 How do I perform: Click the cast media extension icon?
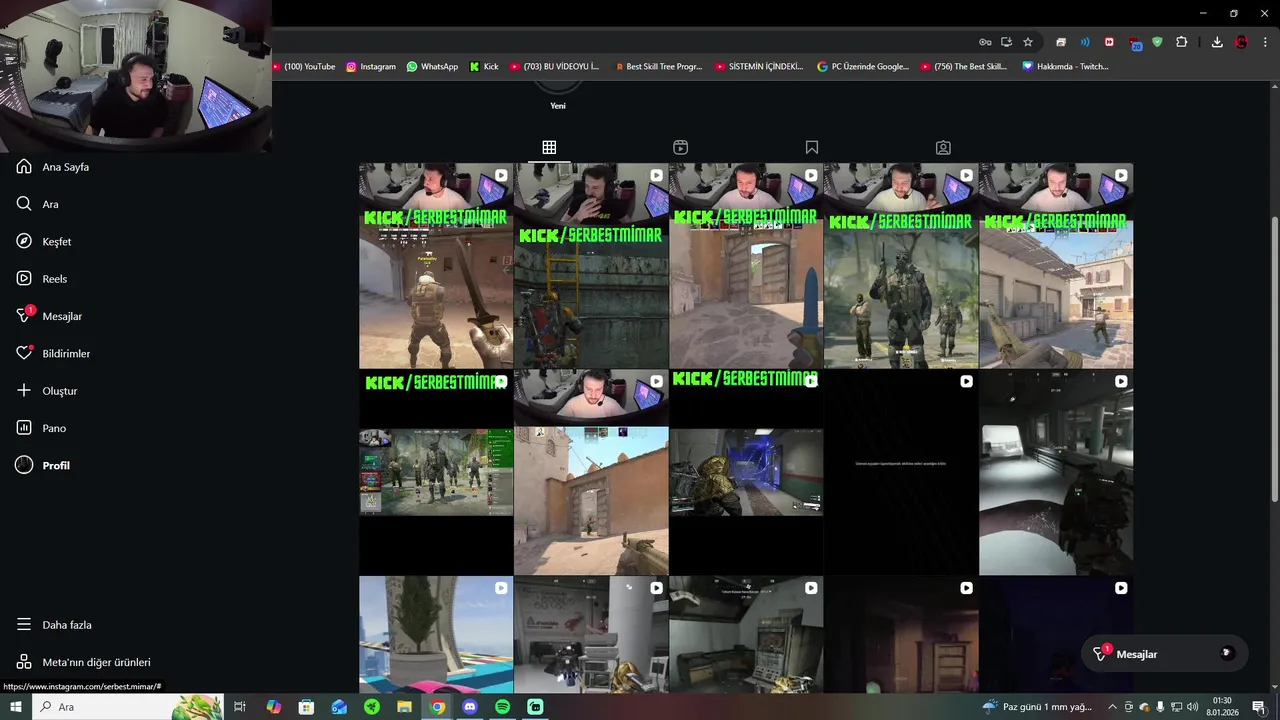[1061, 42]
